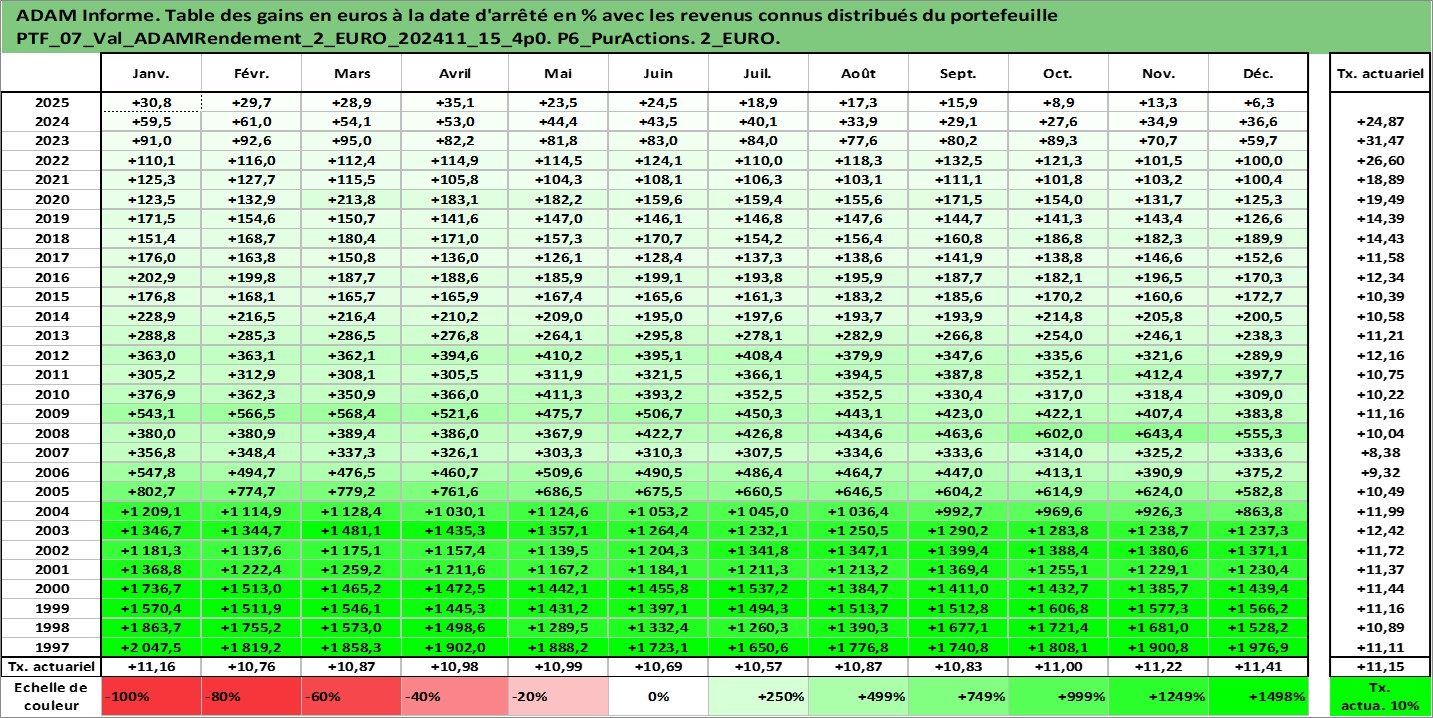Screen dimensions: 1433x718
Task: Click the 'Oct.' column header
Action: [x=1058, y=74]
